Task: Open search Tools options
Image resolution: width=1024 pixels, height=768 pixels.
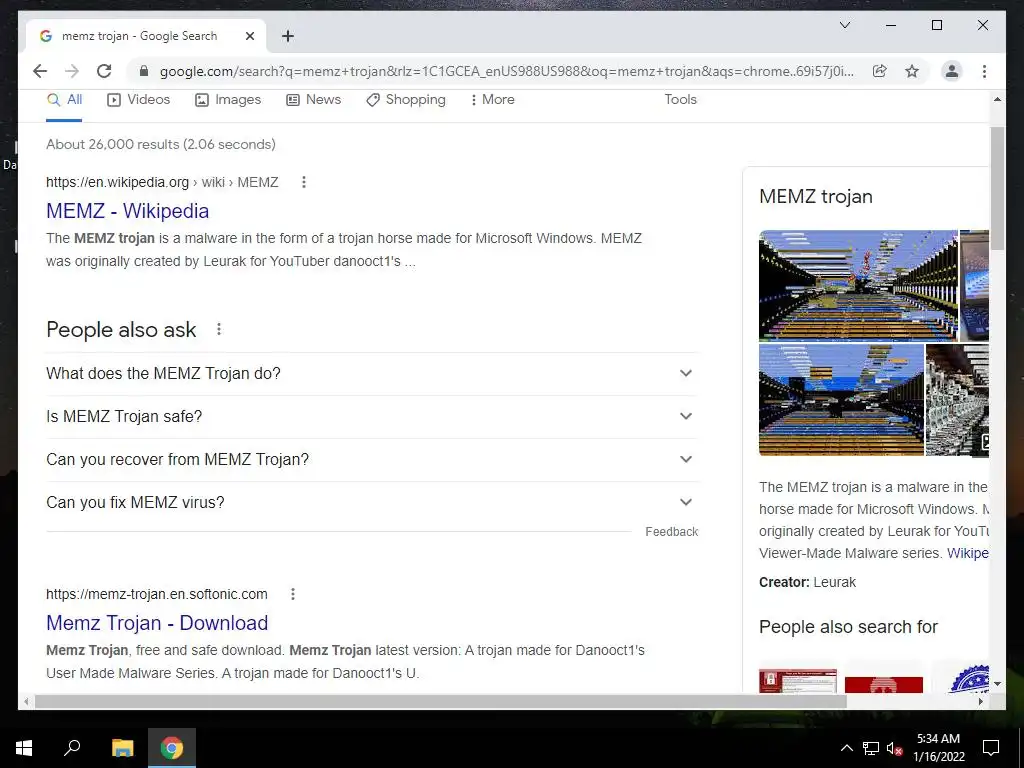Action: coord(680,99)
